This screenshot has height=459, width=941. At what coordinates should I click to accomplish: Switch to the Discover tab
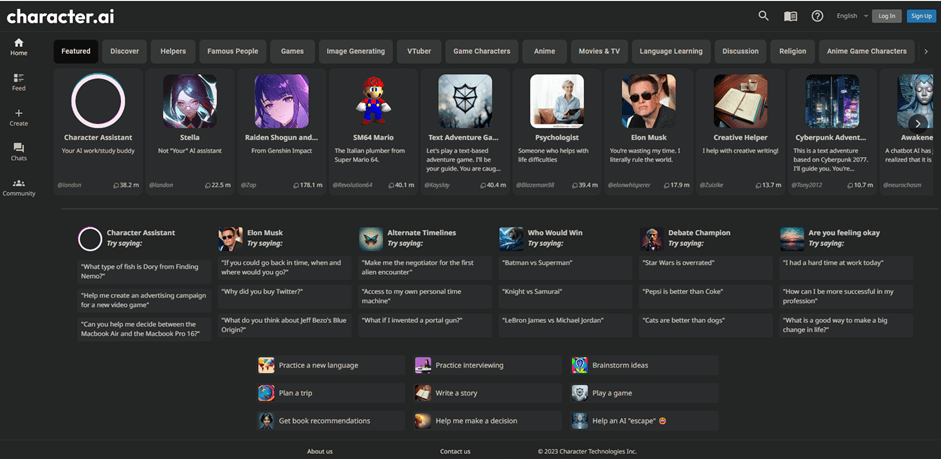124,52
